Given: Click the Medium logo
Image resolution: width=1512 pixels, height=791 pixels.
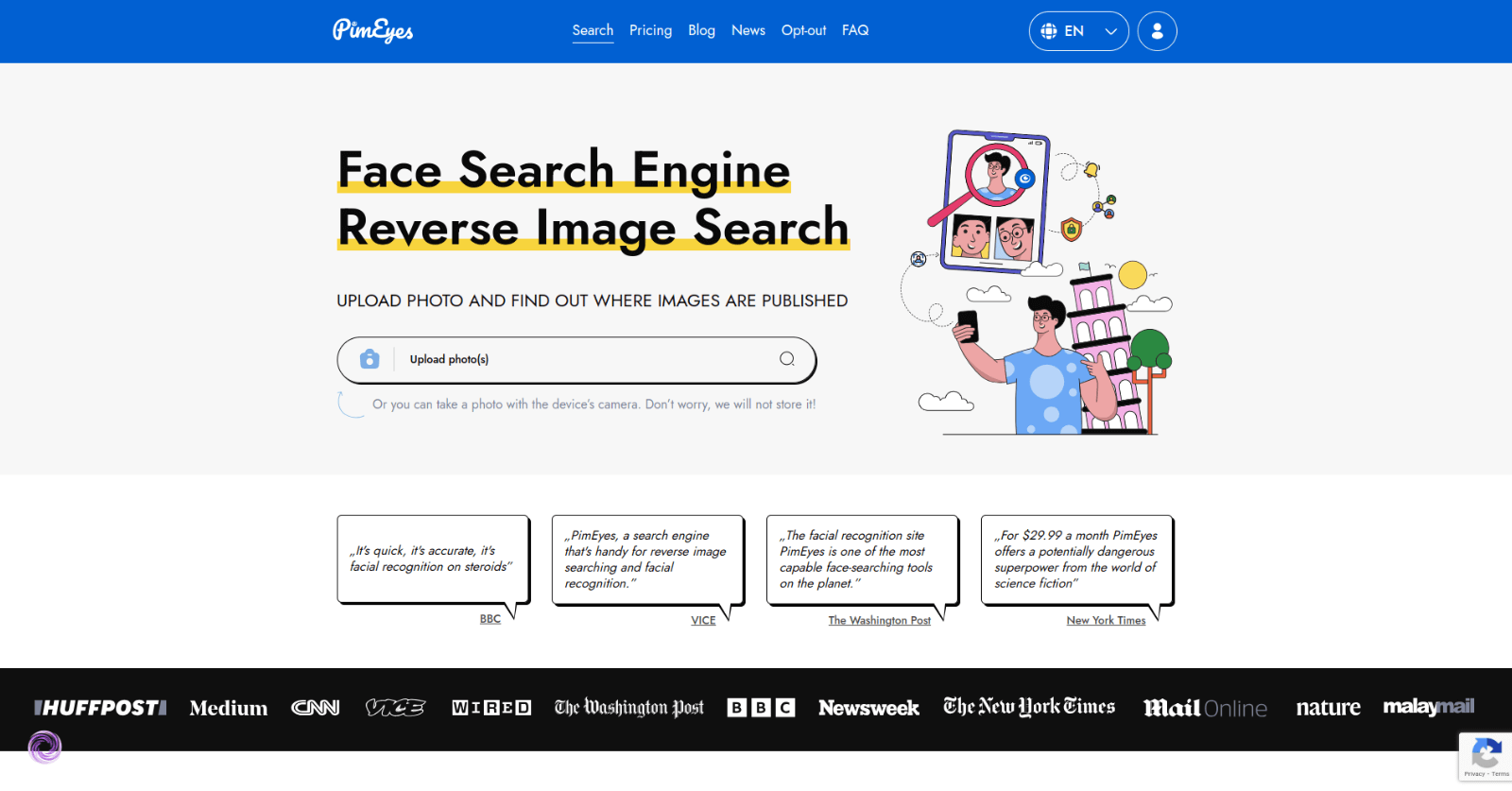Looking at the screenshot, I should point(229,708).
